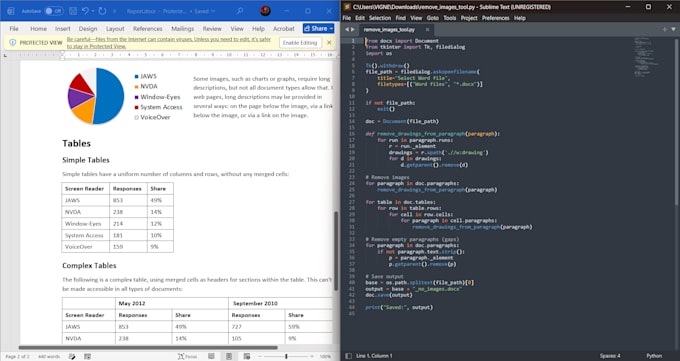Click the Undo arrow in Word
This screenshot has height=361, width=680.
85,11
